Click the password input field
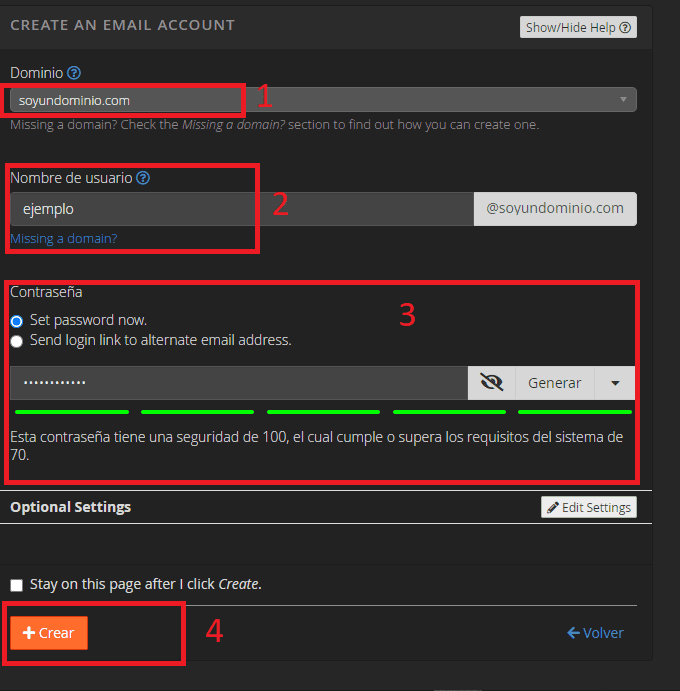Screen dimensions: 680x691 [239, 383]
